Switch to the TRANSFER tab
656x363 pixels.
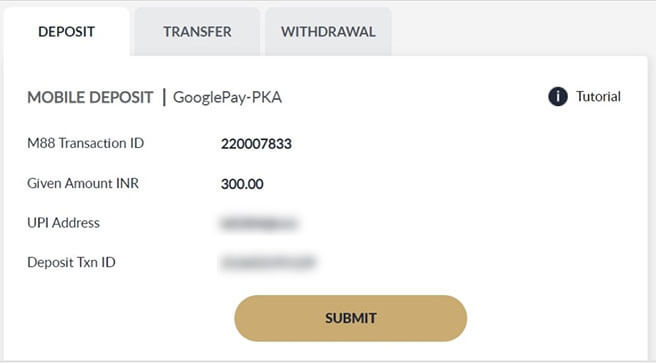click(x=197, y=32)
